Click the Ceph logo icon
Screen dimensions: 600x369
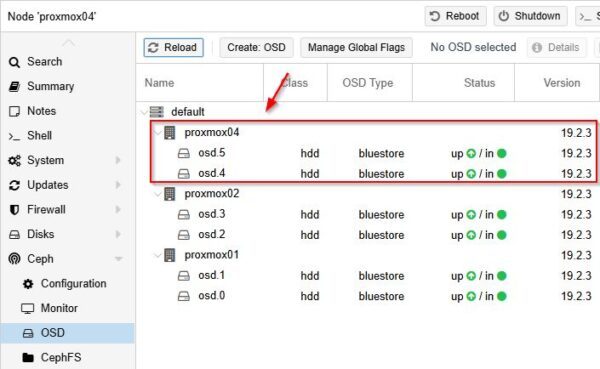click(x=14, y=259)
